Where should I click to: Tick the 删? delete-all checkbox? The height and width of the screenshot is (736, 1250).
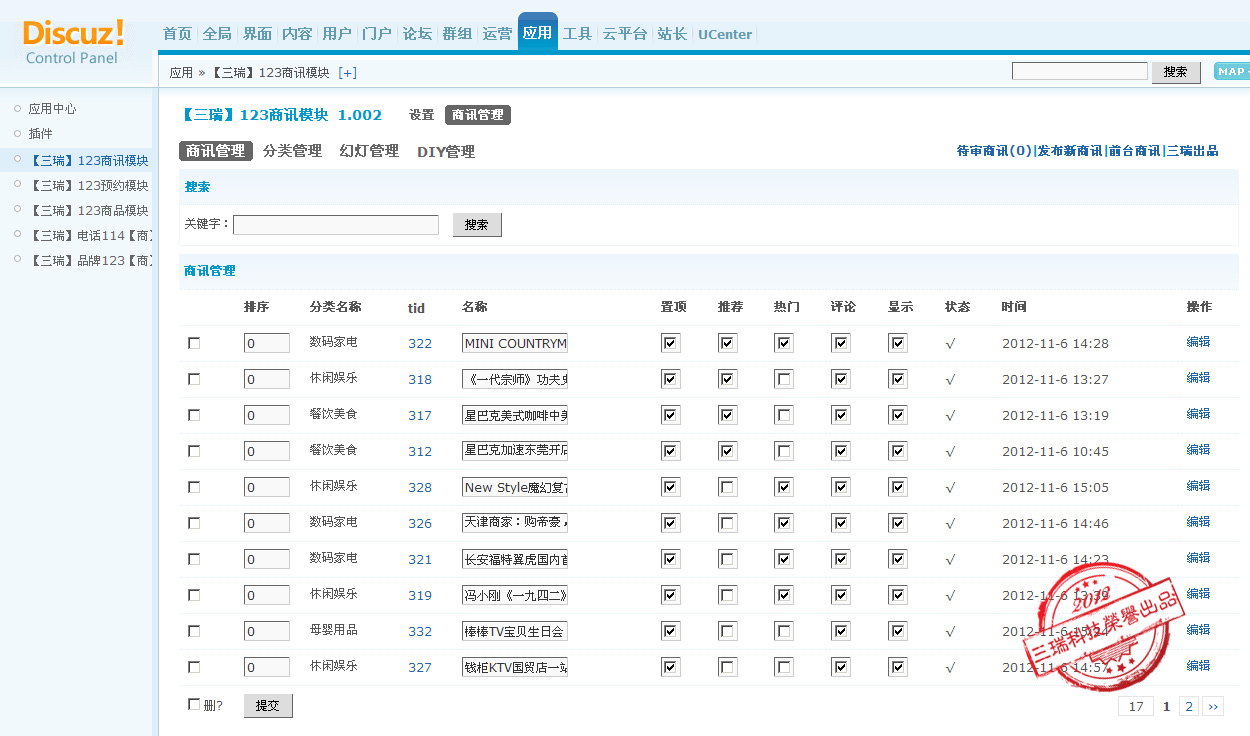pyautogui.click(x=194, y=705)
